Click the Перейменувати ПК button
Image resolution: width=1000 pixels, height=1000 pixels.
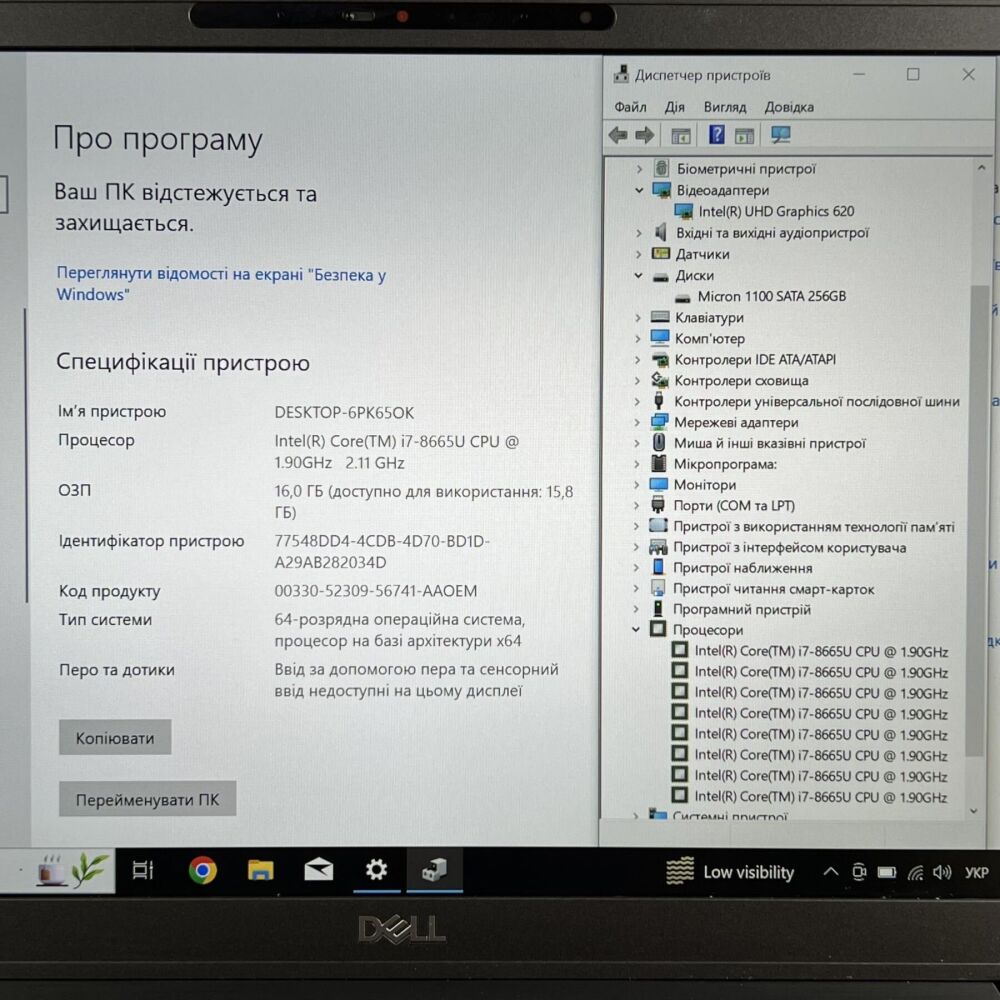click(x=147, y=799)
